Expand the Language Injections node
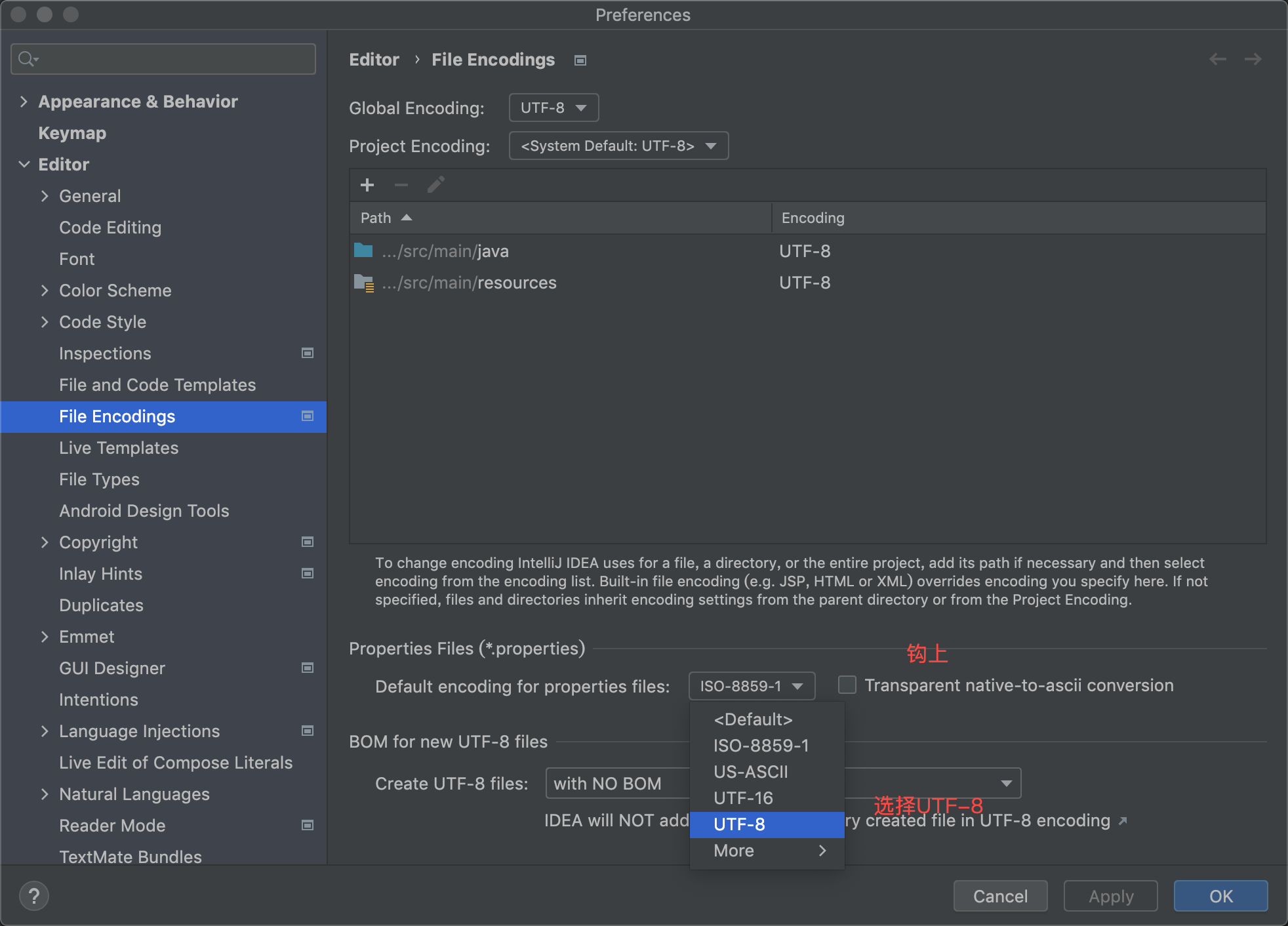Screen dimensions: 1288x926 [45, 731]
